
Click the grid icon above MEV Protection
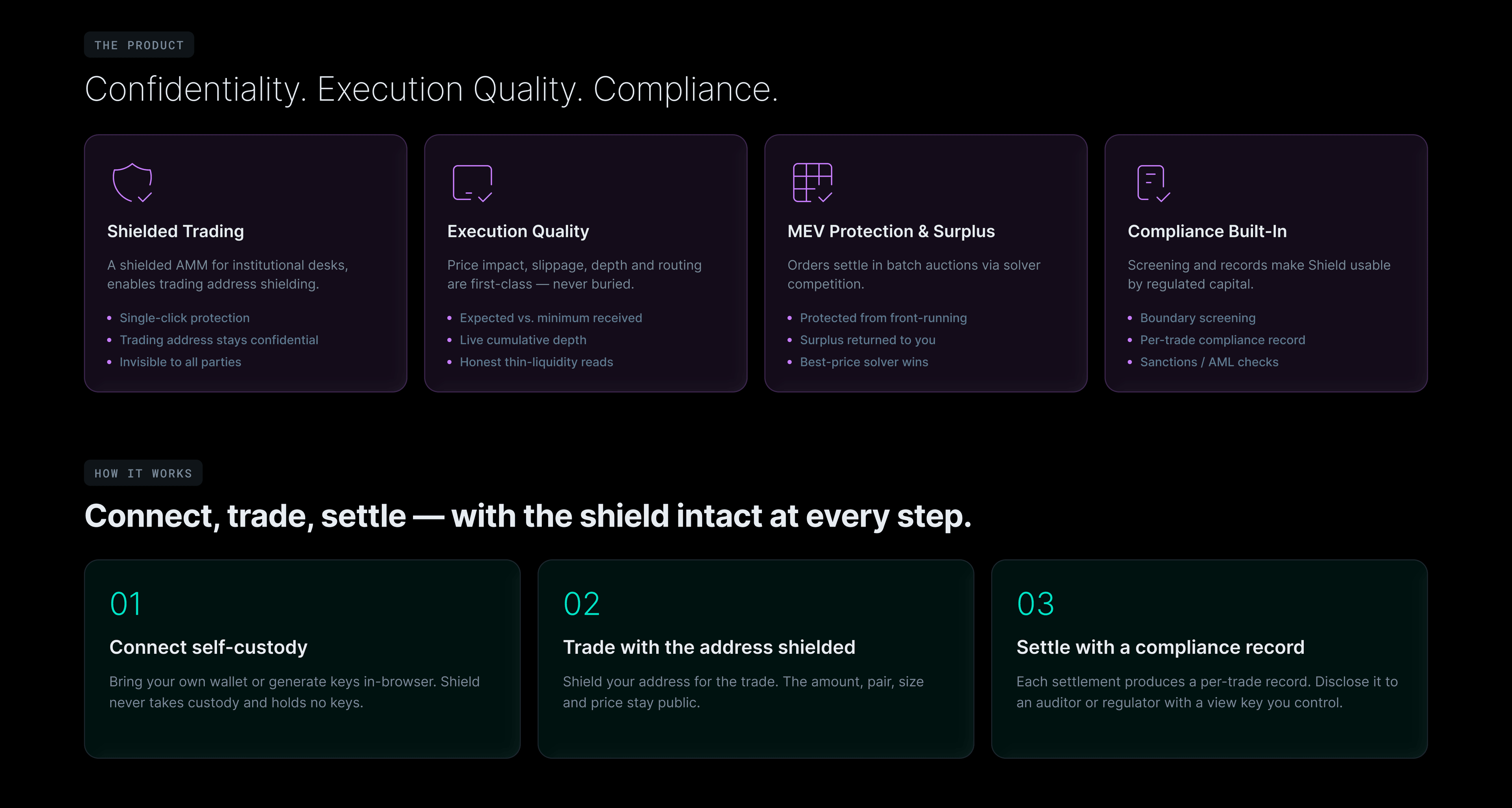coord(812,183)
